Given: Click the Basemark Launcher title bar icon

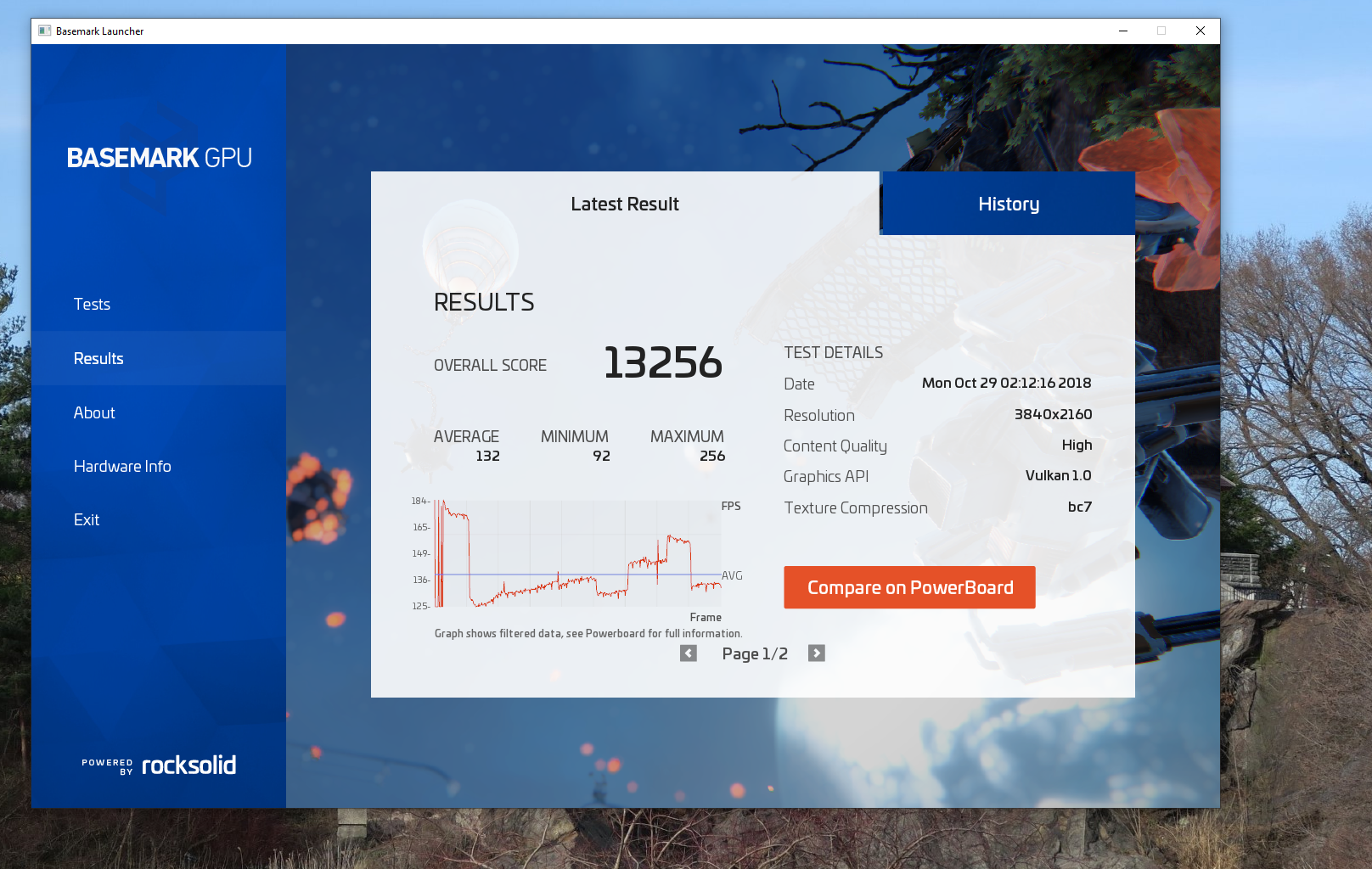Looking at the screenshot, I should tap(45, 31).
